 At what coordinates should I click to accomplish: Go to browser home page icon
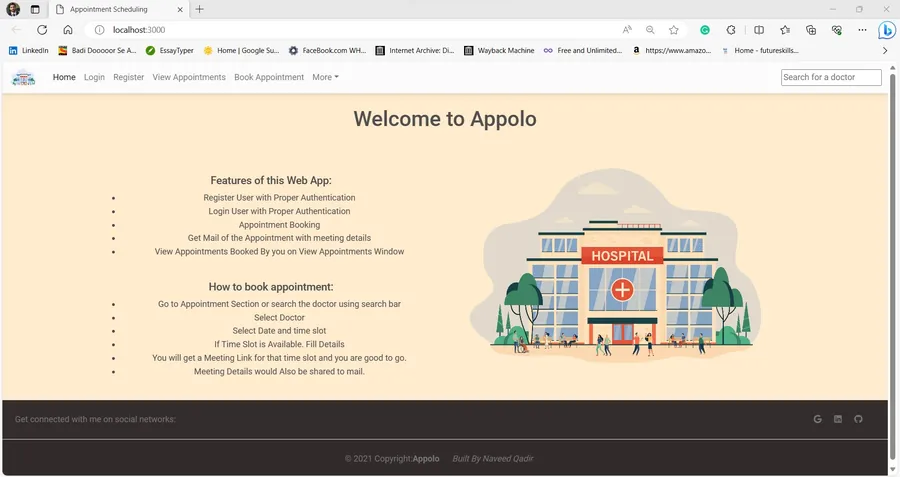click(x=68, y=30)
